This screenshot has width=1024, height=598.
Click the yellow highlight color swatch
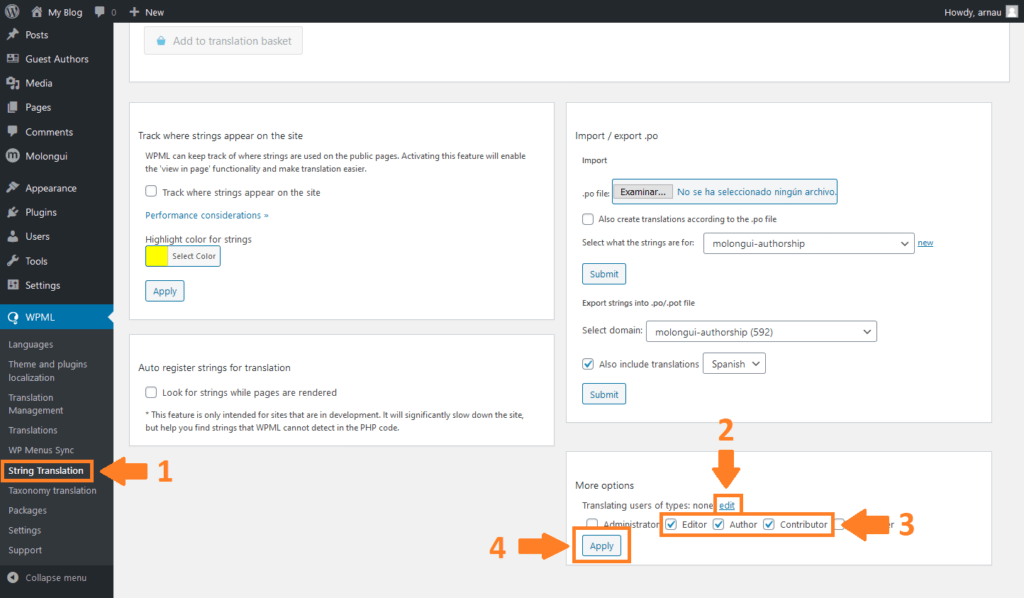tap(157, 256)
